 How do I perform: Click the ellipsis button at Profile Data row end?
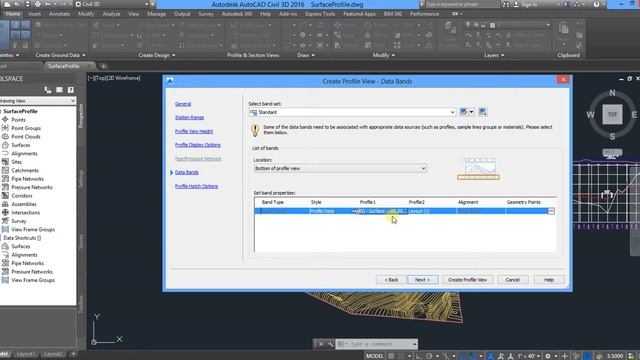551,211
